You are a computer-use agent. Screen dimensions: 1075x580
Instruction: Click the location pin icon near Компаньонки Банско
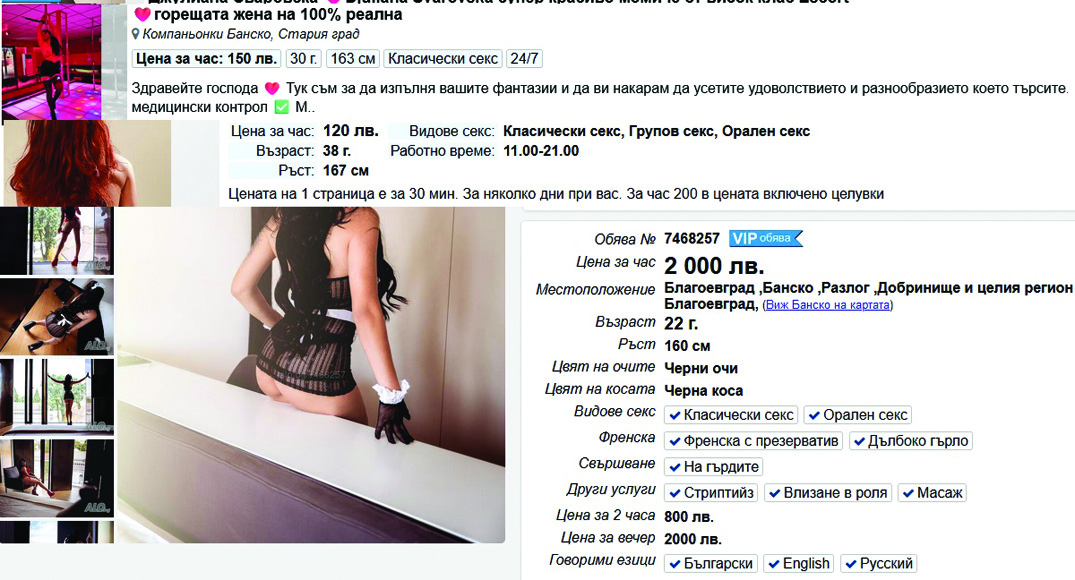tap(136, 34)
